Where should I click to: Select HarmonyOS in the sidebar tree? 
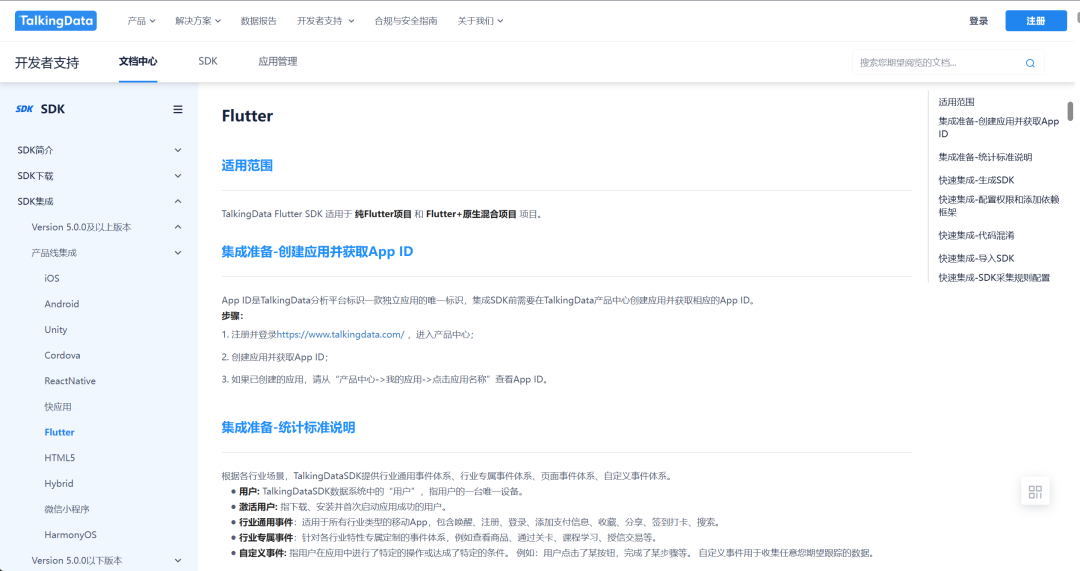click(70, 534)
